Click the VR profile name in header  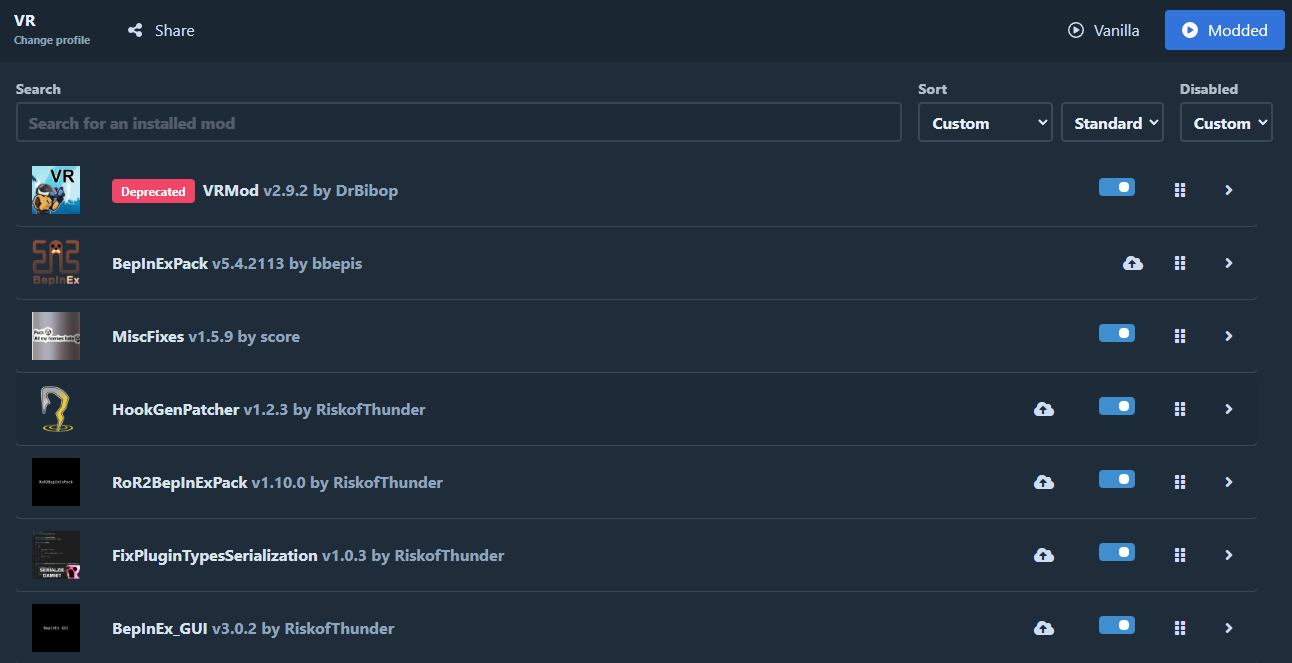click(25, 20)
